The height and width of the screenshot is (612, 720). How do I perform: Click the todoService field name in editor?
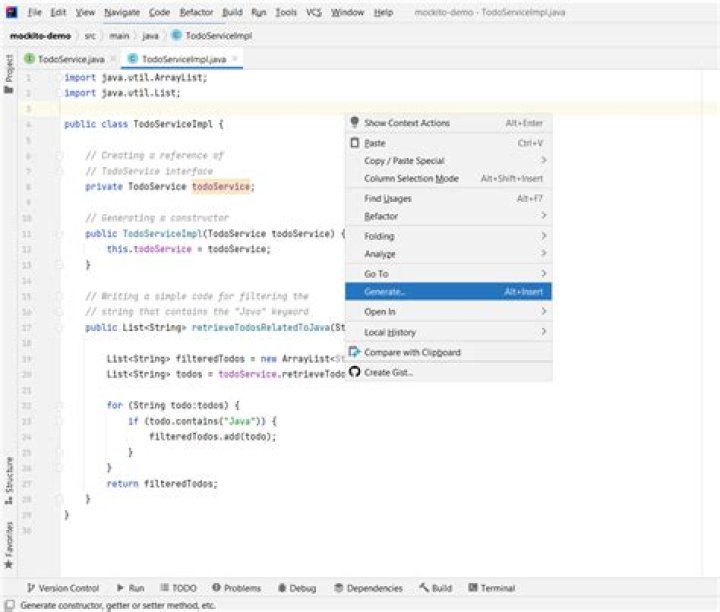[222, 186]
